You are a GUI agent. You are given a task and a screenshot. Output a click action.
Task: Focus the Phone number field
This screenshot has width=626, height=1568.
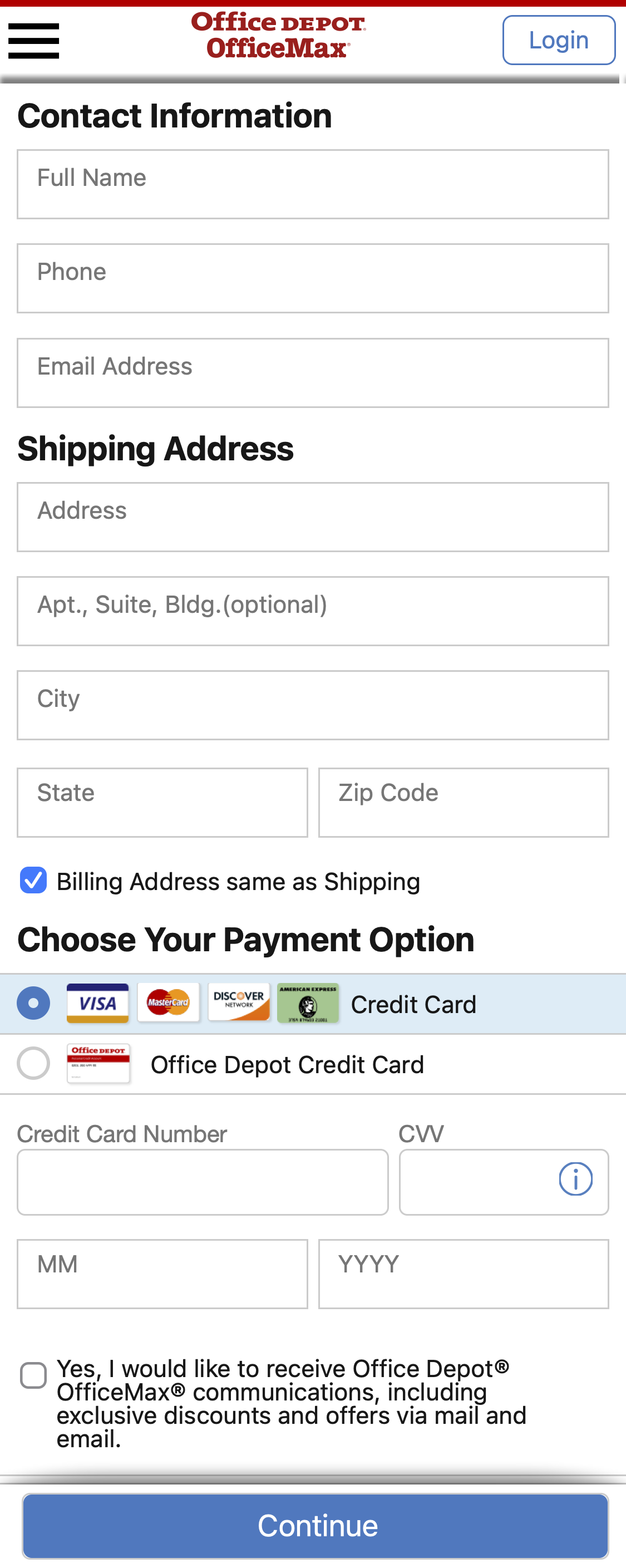coord(313,278)
